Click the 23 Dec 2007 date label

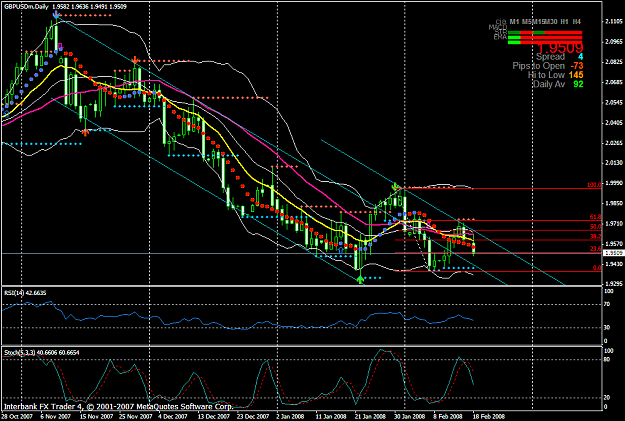click(253, 416)
